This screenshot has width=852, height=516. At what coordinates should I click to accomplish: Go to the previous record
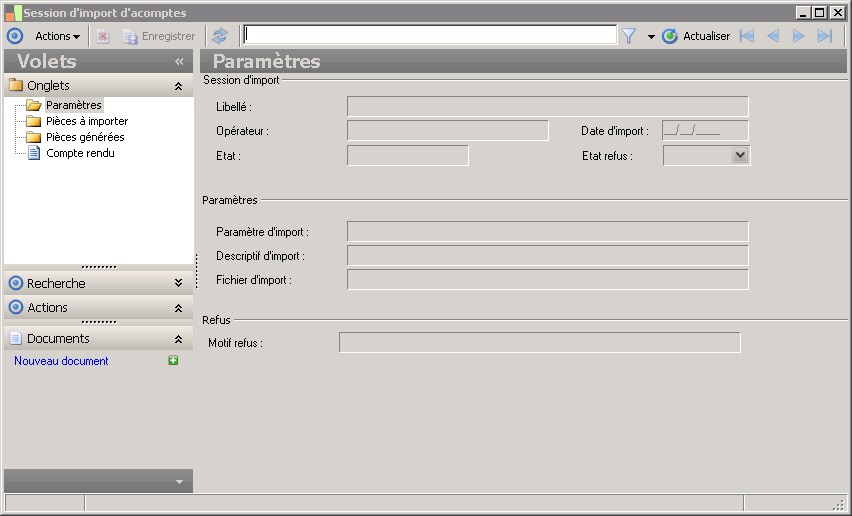coord(773,36)
